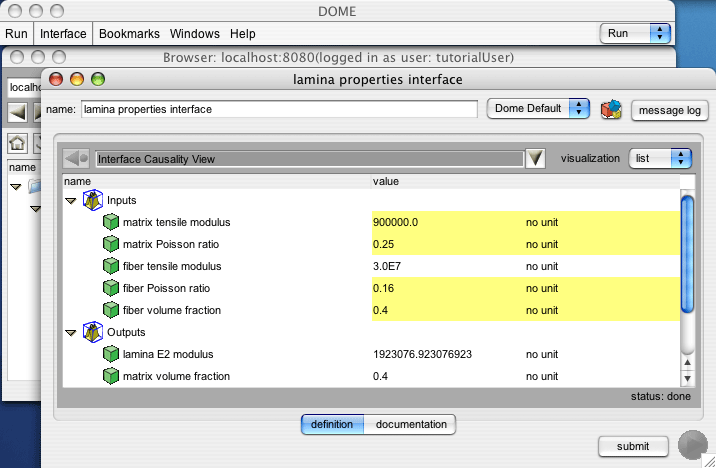Screen dimensions: 716x468
Task: Open the Help menu
Action: tap(242, 34)
